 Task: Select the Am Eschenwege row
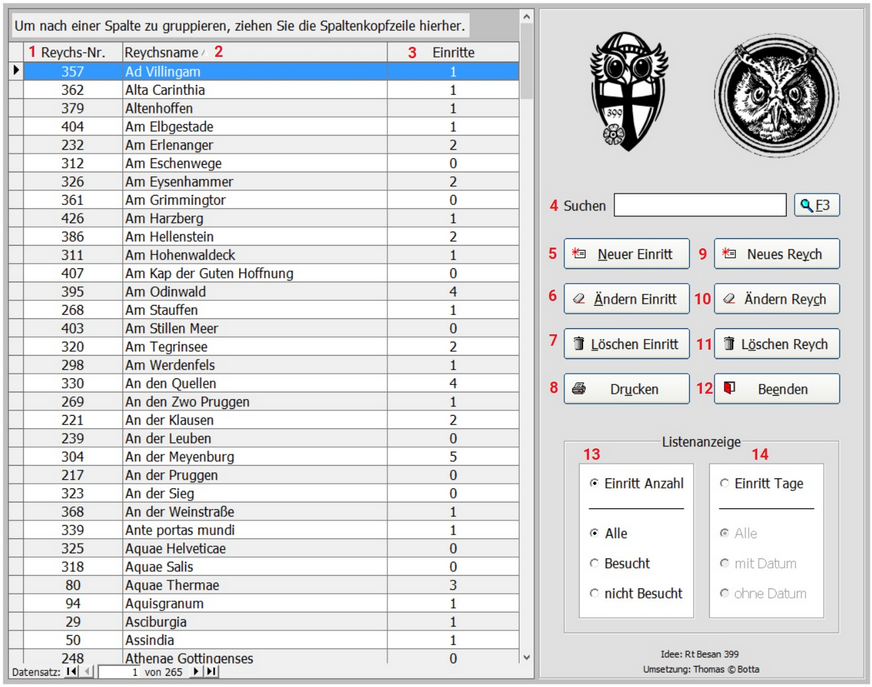click(x=271, y=163)
